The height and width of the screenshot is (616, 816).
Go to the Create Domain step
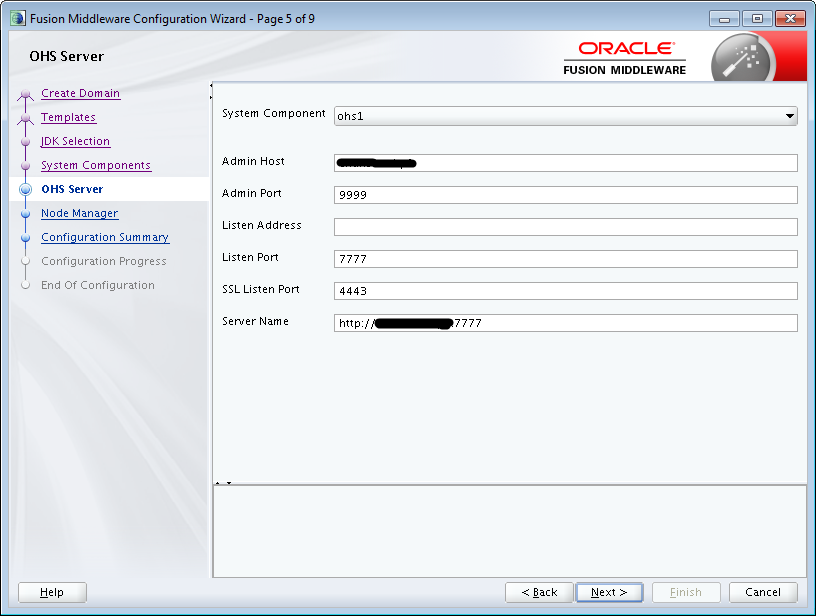[81, 93]
